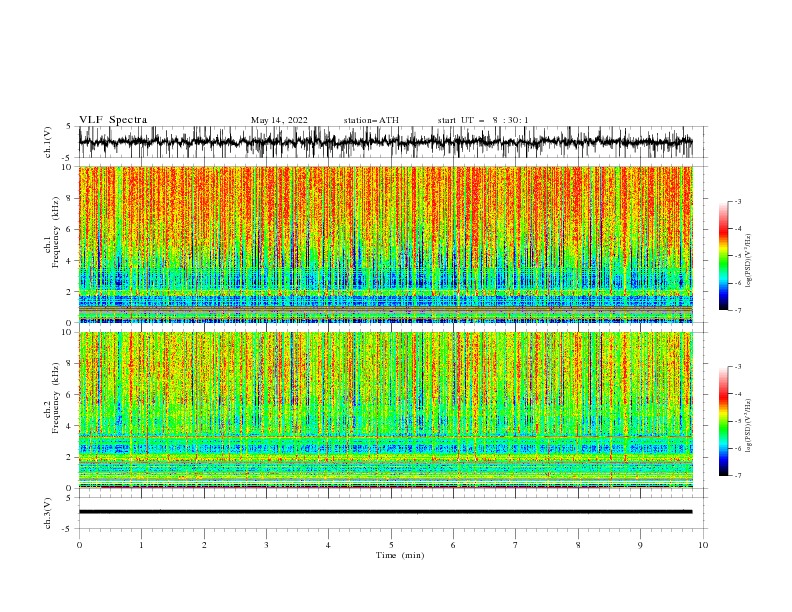Click the time axis tick label "3"
792x612 pixels.
(x=266, y=545)
